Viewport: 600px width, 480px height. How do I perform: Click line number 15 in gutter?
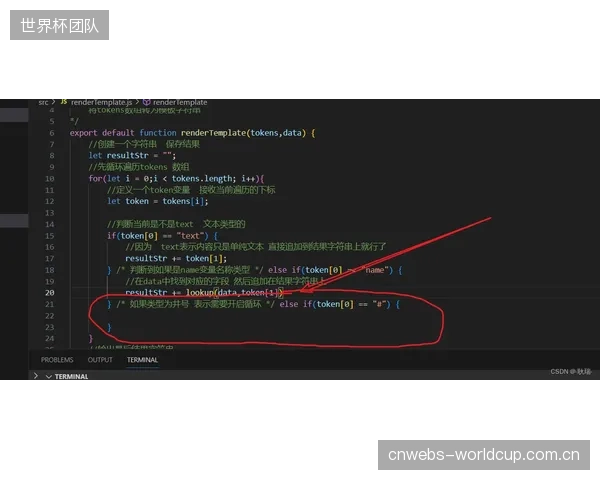(x=50, y=236)
